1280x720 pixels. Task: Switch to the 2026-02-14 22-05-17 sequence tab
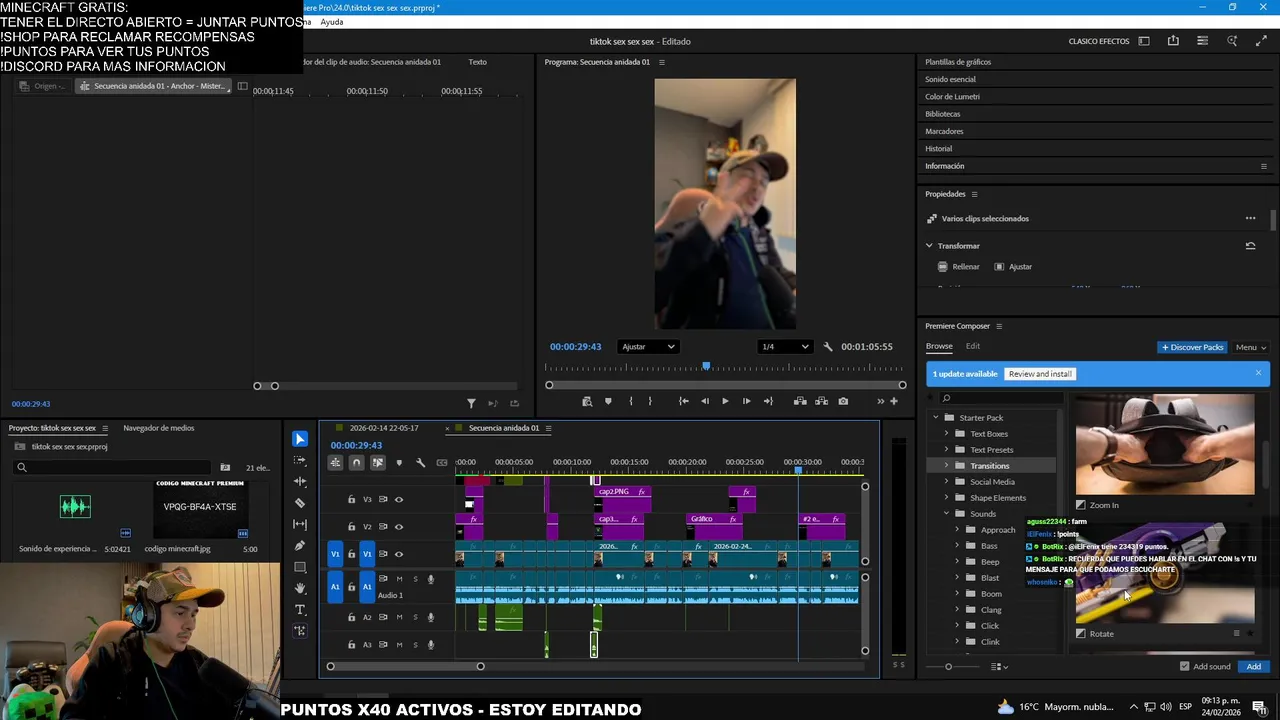(384, 428)
